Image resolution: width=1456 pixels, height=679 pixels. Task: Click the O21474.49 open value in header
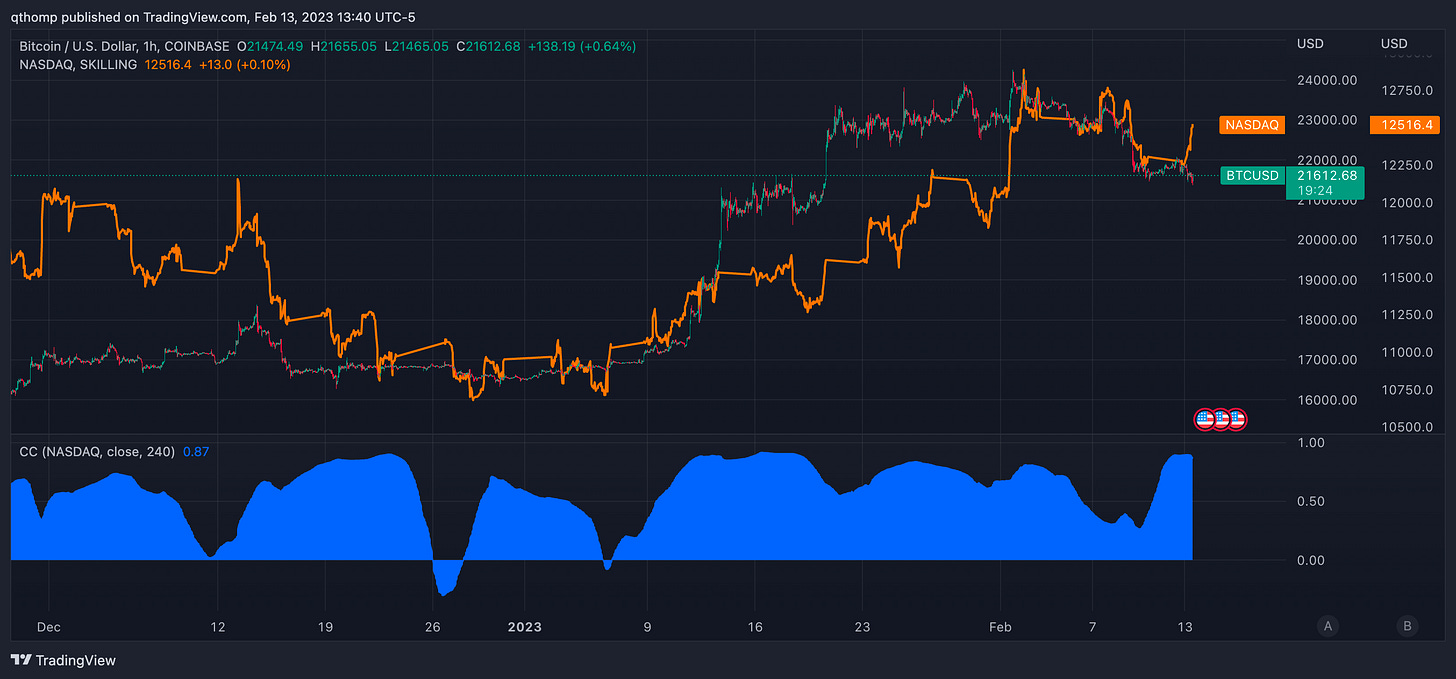pyautogui.click(x=270, y=46)
